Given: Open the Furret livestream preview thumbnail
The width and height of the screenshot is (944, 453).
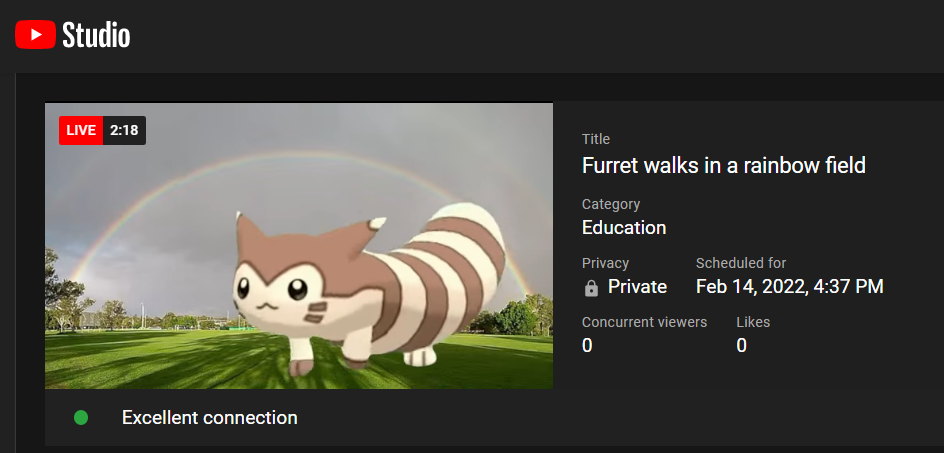Looking at the screenshot, I should click(299, 246).
